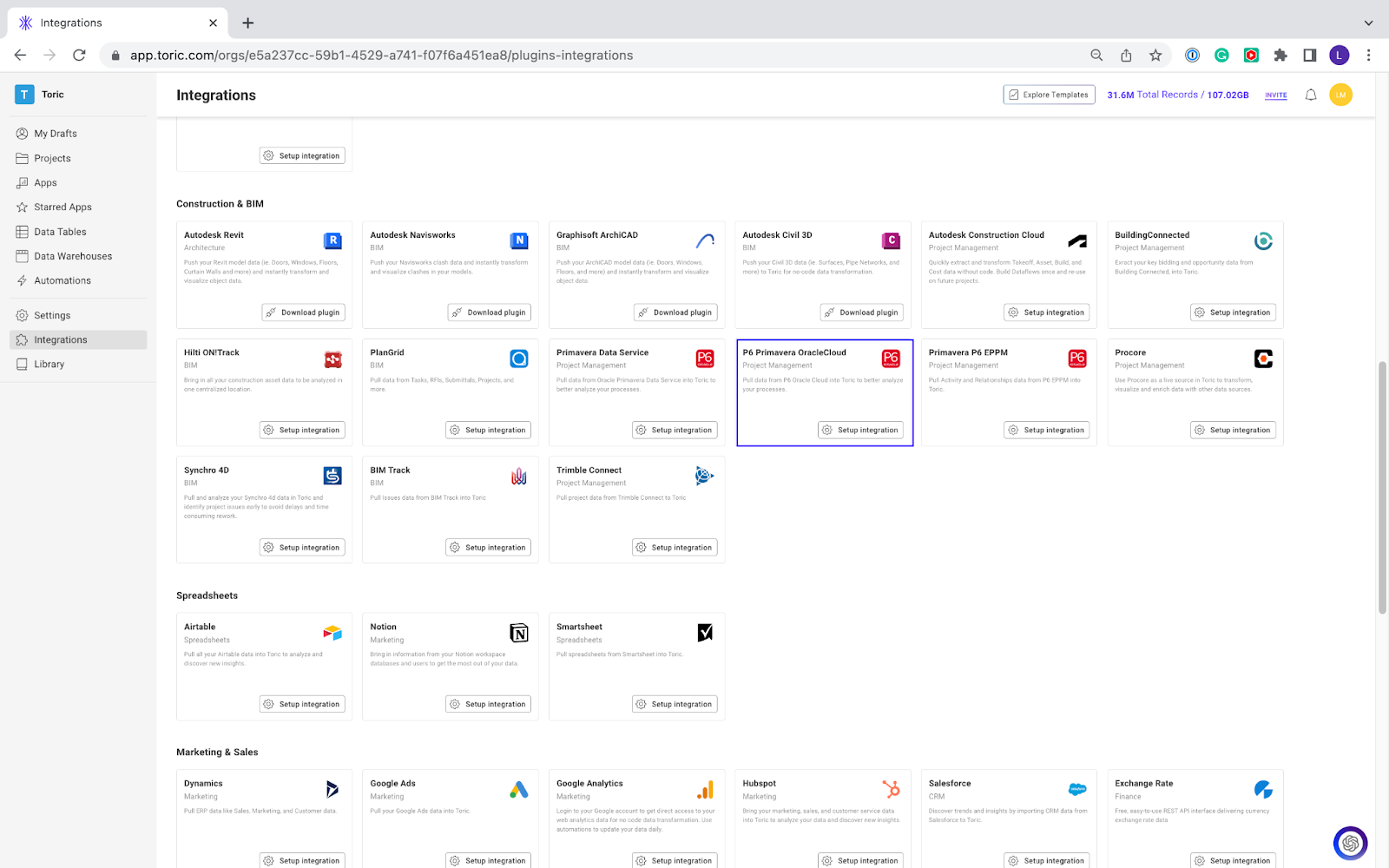The width and height of the screenshot is (1389, 868).
Task: Click the Hilti ON!Track logo icon
Action: pos(332,358)
